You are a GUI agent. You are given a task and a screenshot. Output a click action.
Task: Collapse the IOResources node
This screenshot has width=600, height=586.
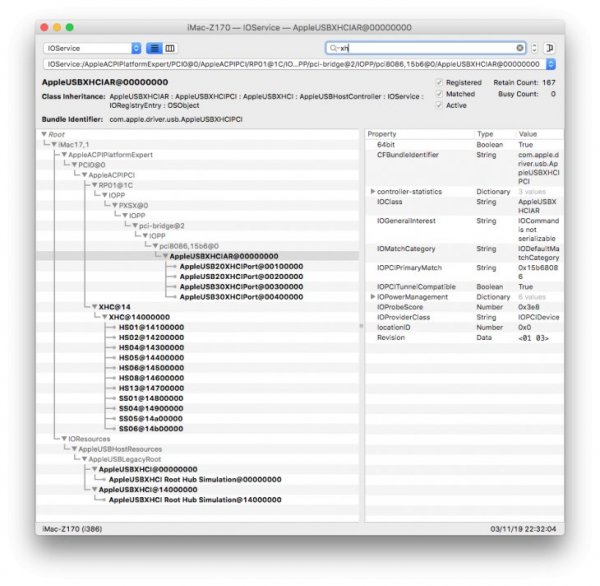click(x=64, y=439)
